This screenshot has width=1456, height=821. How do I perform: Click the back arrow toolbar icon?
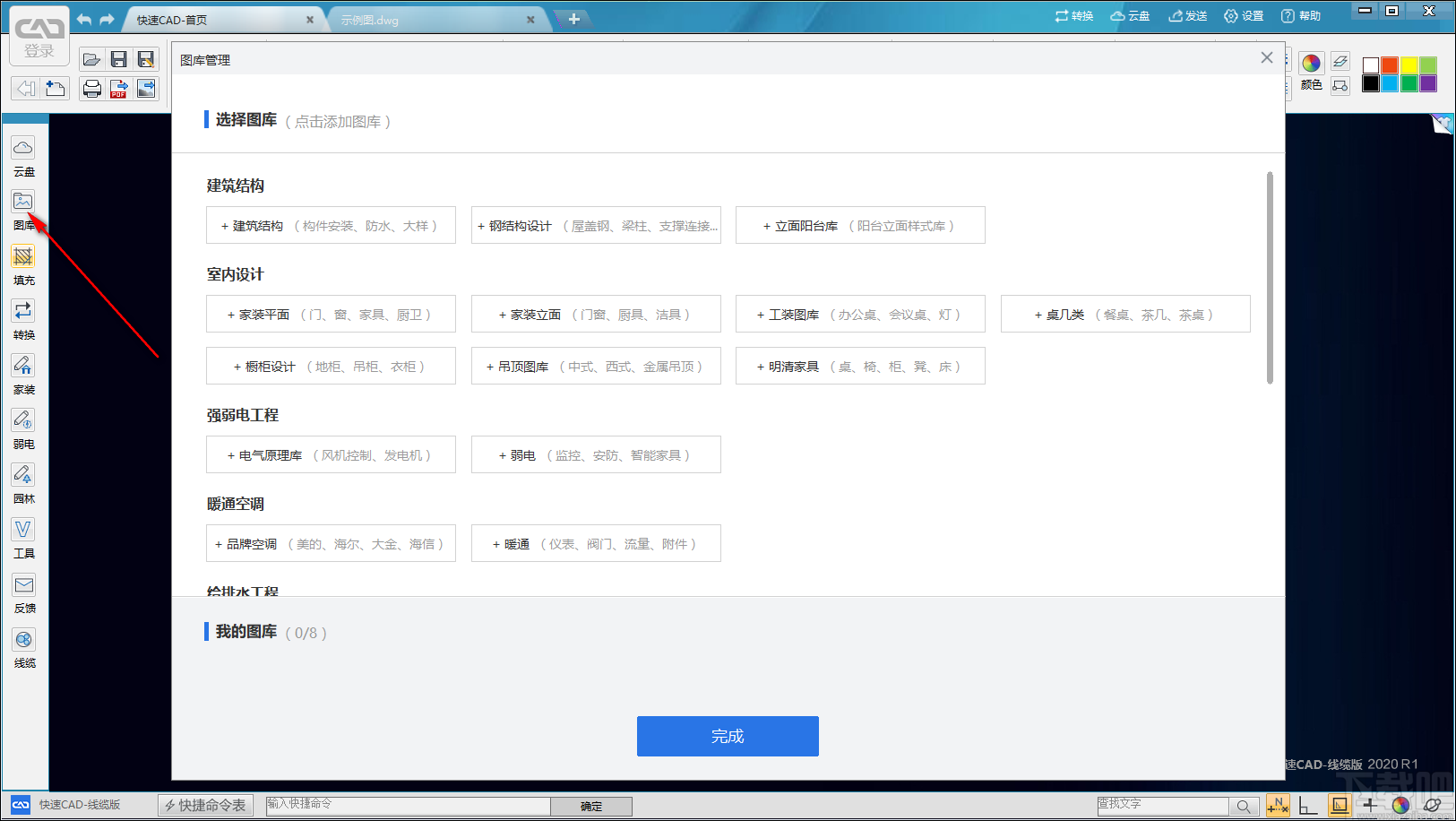(26, 88)
